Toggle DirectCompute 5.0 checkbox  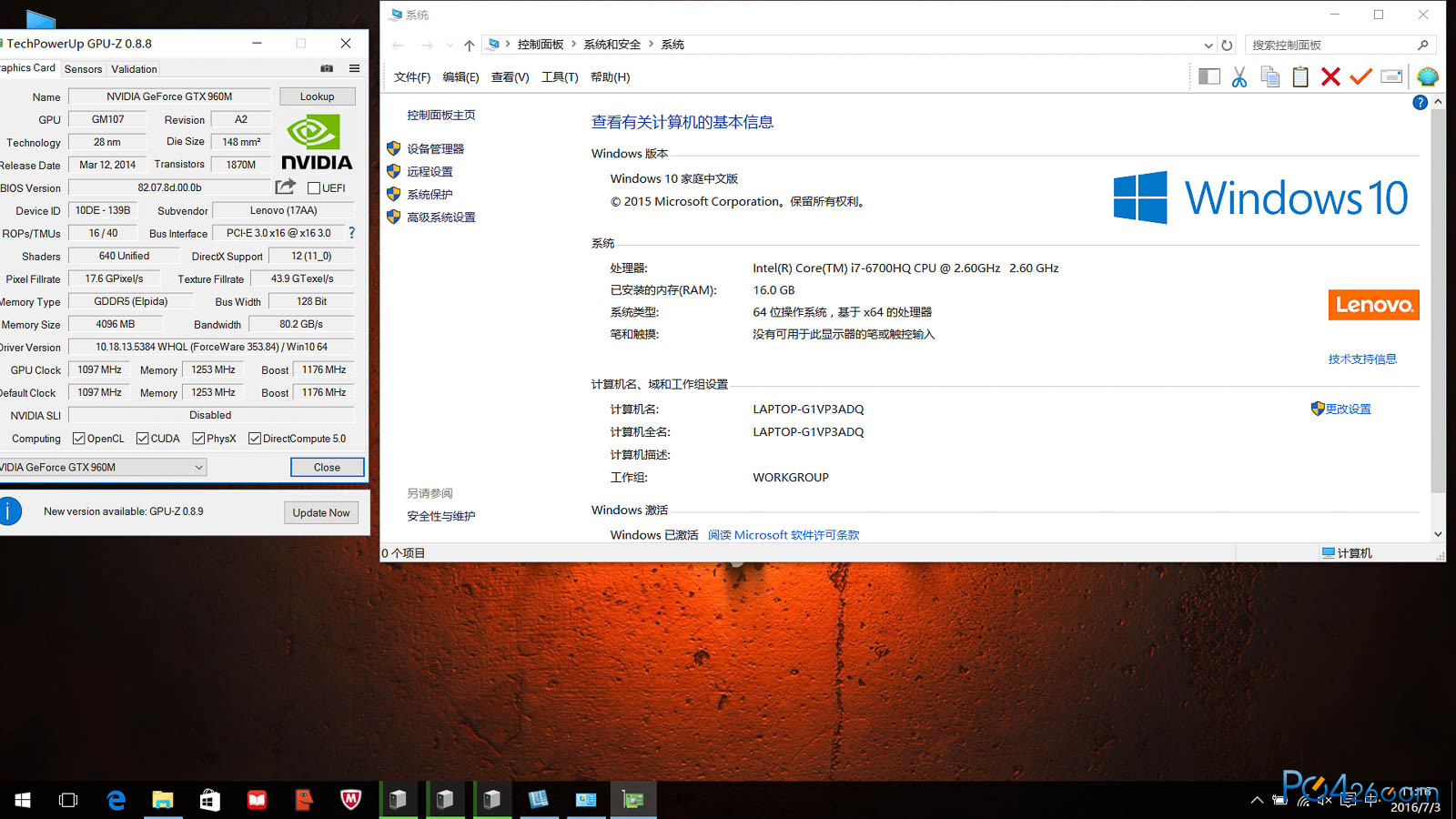tap(255, 439)
